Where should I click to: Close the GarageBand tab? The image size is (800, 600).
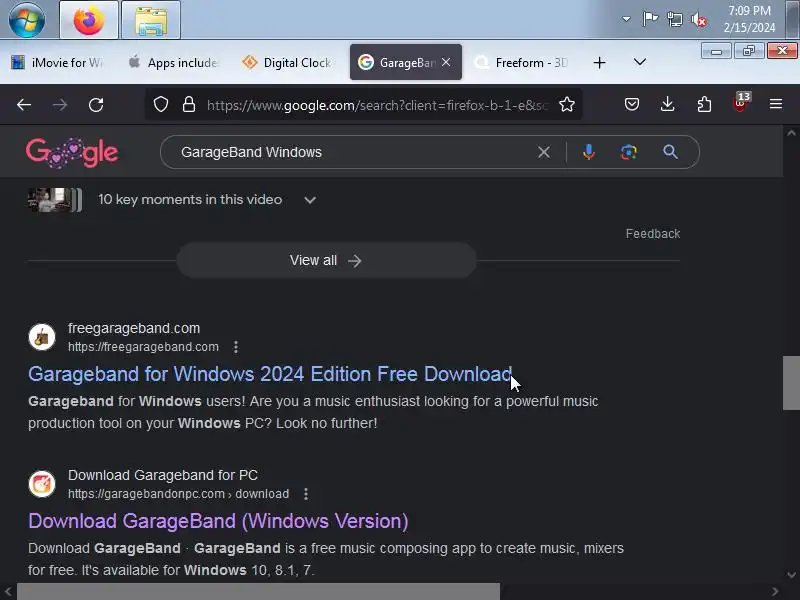point(446,62)
